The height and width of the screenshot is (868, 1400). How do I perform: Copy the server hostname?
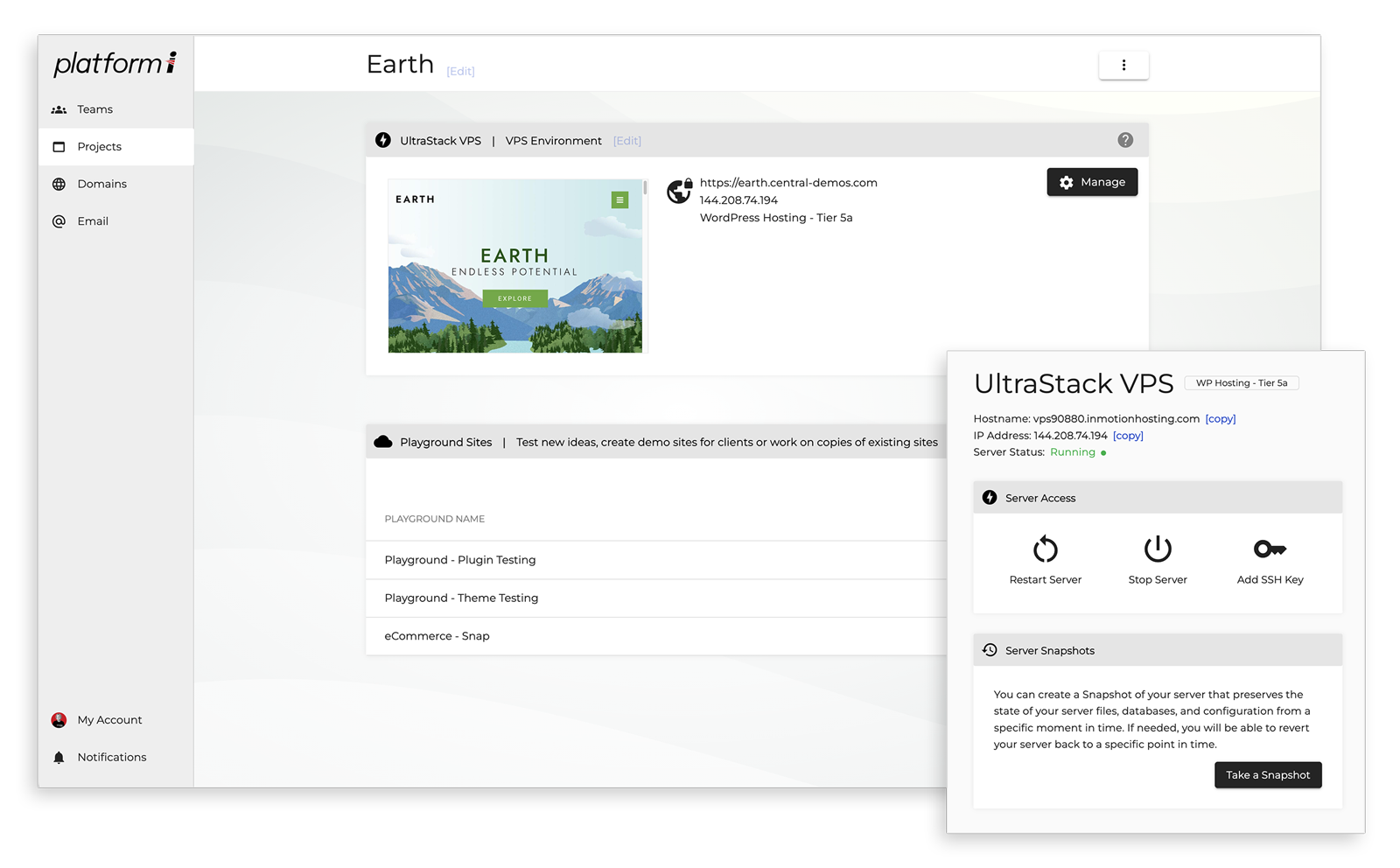tap(1220, 419)
